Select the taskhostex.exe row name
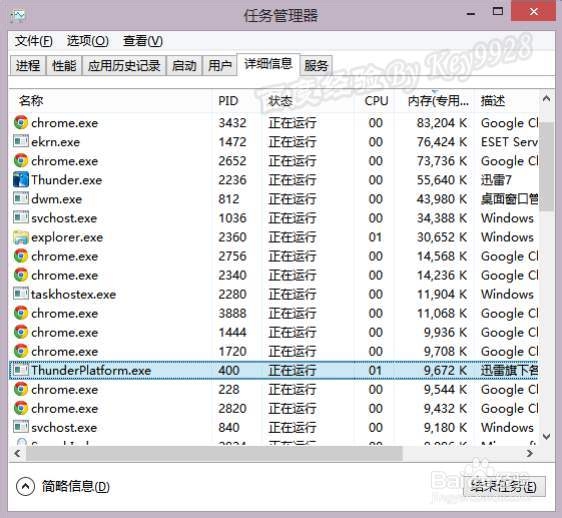 pos(73,294)
